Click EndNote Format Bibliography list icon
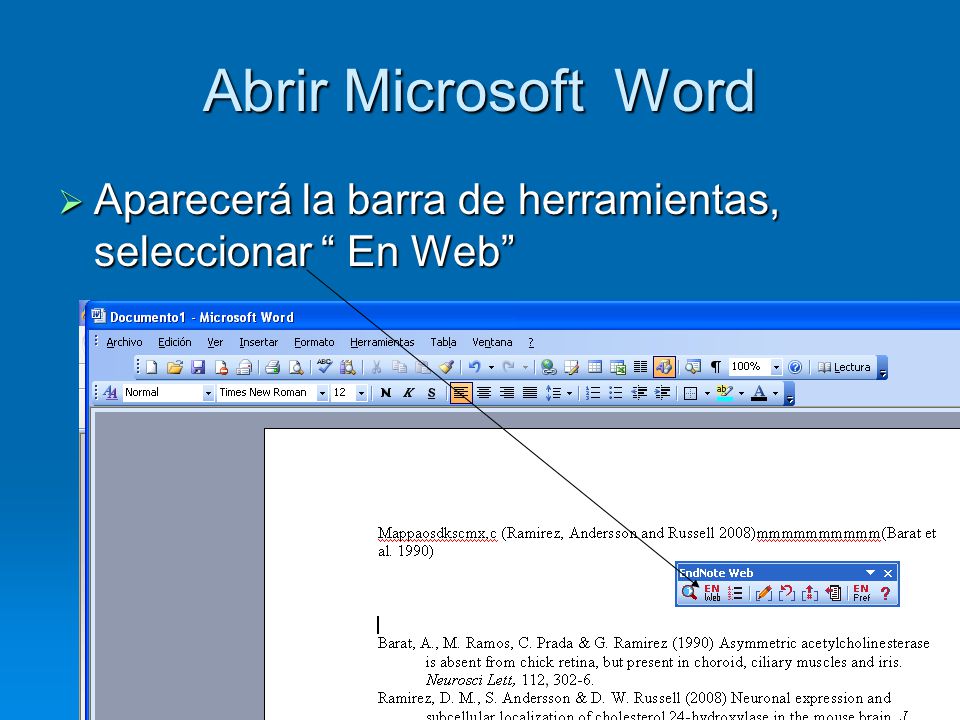 [735, 593]
